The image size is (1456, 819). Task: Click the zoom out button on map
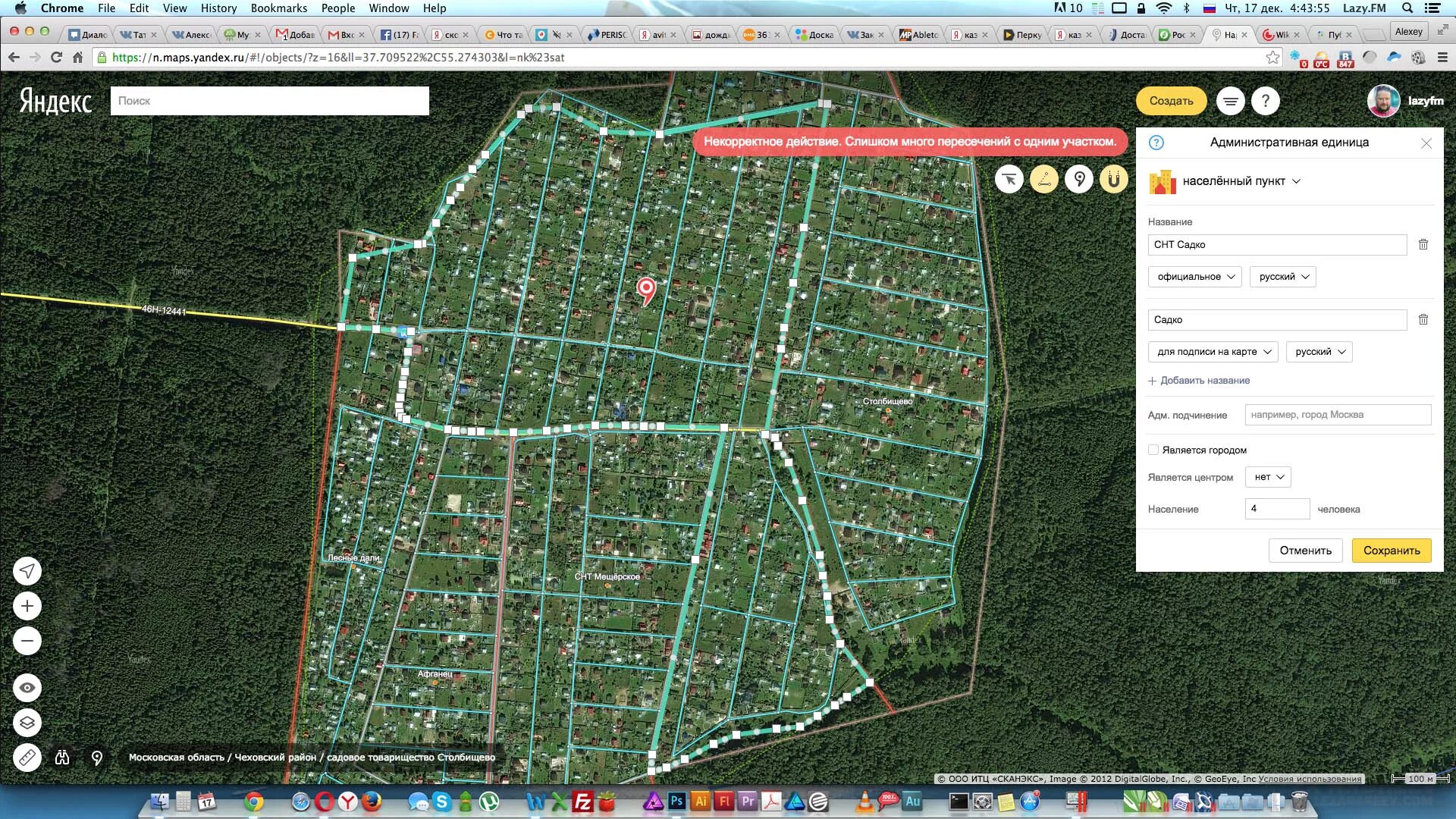point(27,640)
